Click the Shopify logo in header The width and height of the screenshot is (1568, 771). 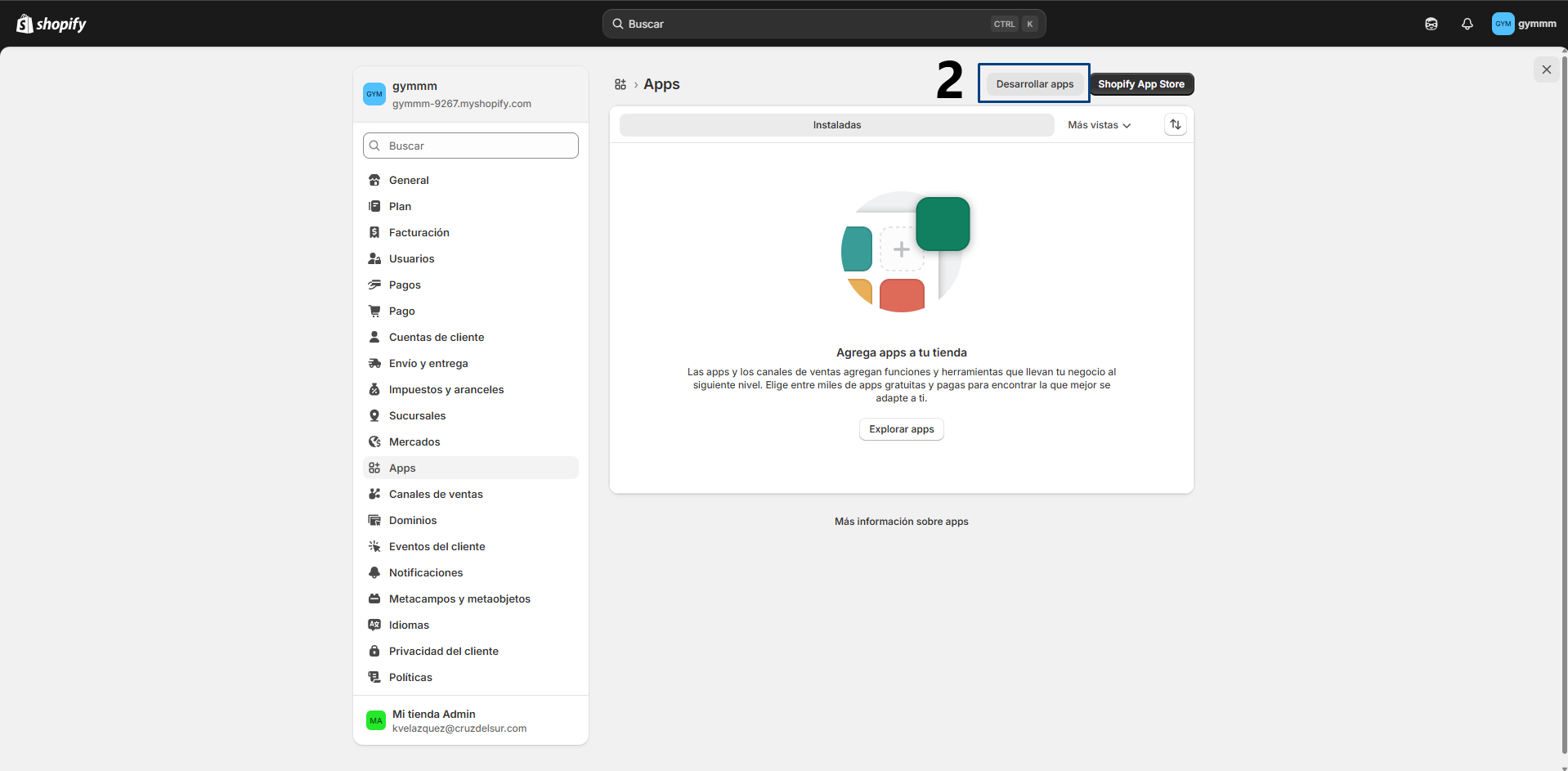pos(51,24)
